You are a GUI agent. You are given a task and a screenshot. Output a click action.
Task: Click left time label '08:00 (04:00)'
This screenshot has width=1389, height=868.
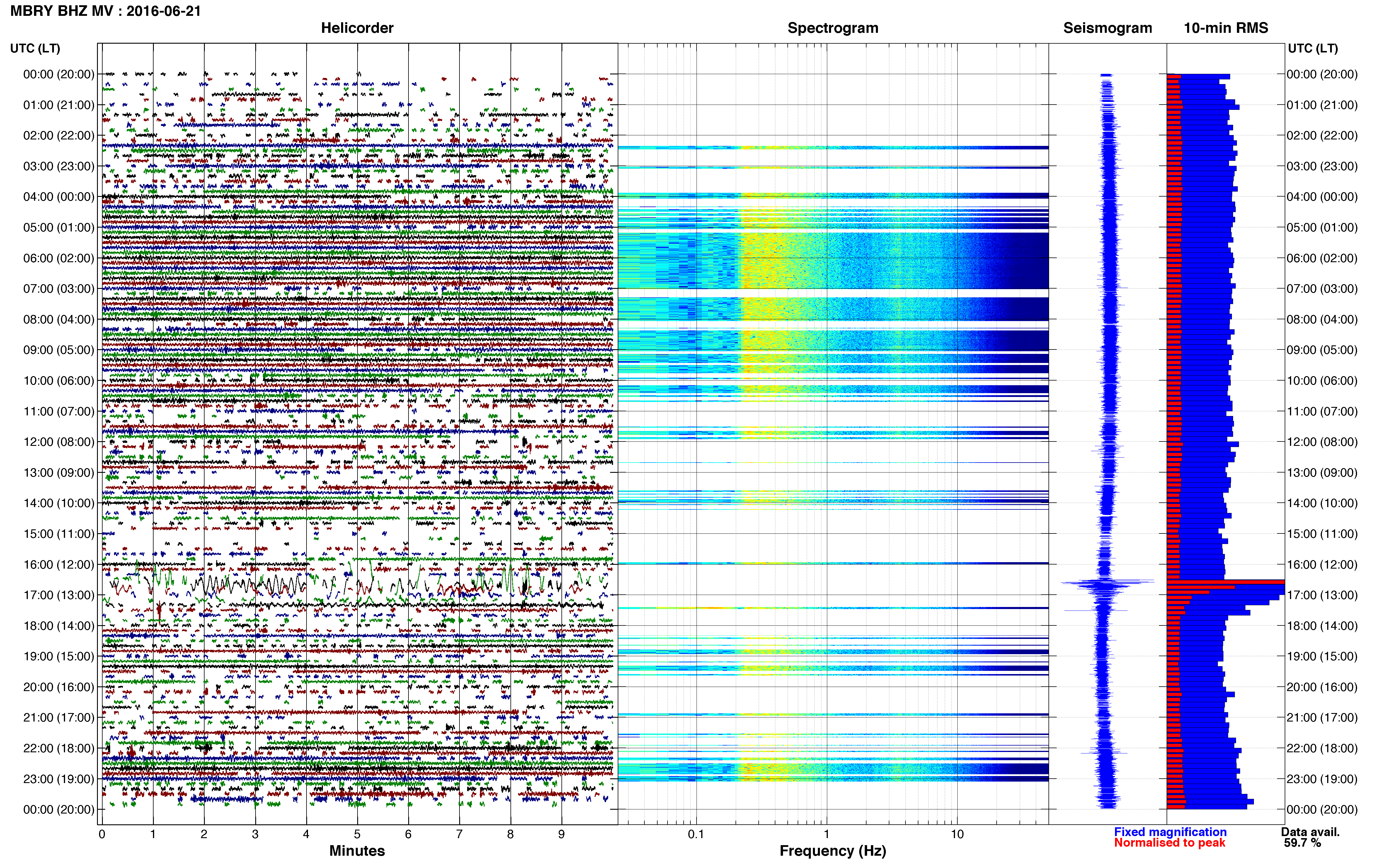59,319
